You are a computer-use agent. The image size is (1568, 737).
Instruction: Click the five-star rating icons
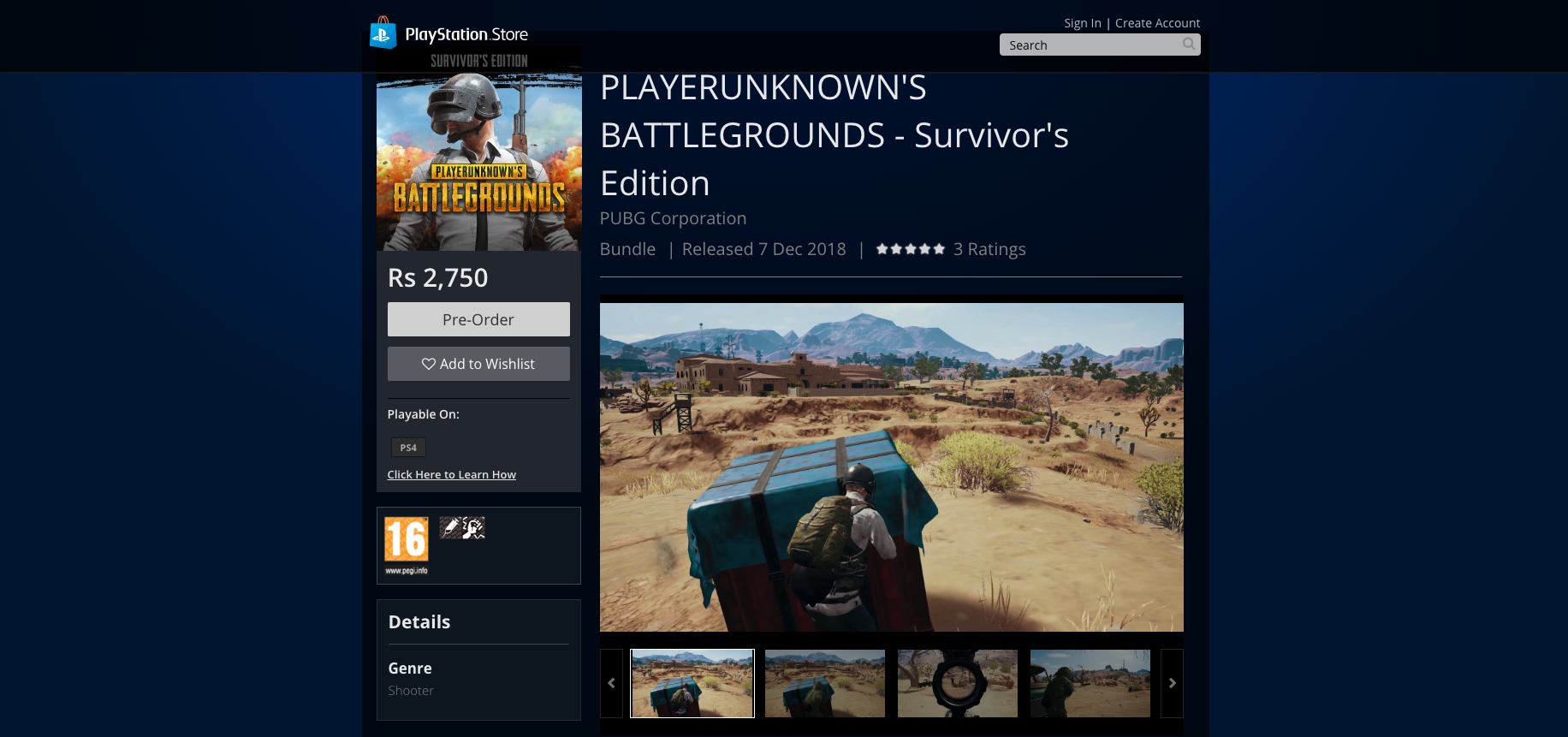click(x=910, y=249)
